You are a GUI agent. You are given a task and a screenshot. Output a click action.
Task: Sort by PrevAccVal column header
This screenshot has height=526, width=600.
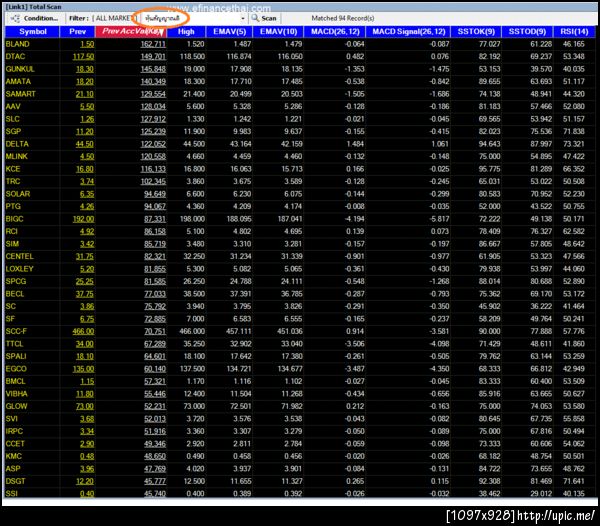pos(131,31)
